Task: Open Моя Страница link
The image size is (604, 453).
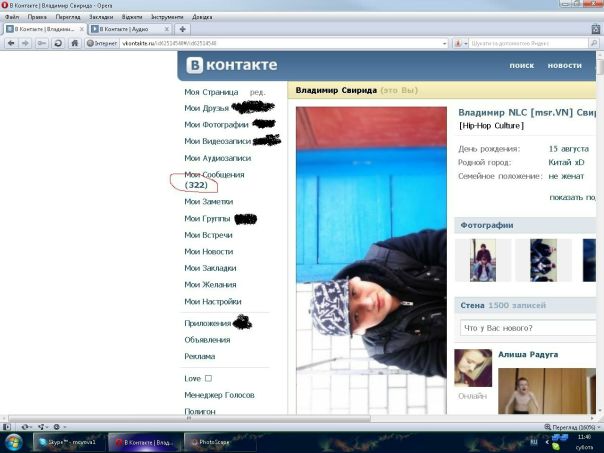Action: pos(211,92)
